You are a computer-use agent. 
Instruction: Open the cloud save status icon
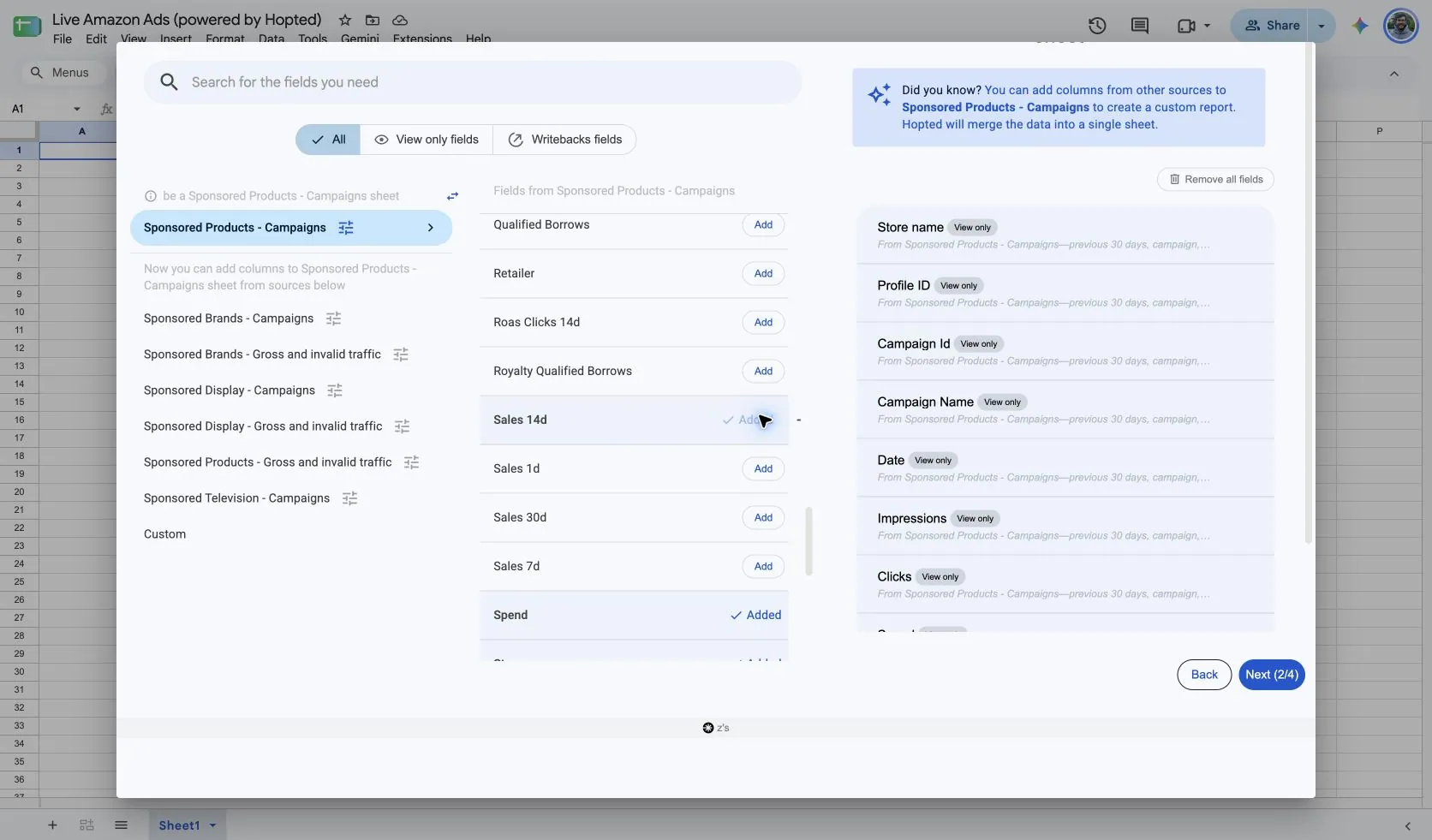[400, 20]
